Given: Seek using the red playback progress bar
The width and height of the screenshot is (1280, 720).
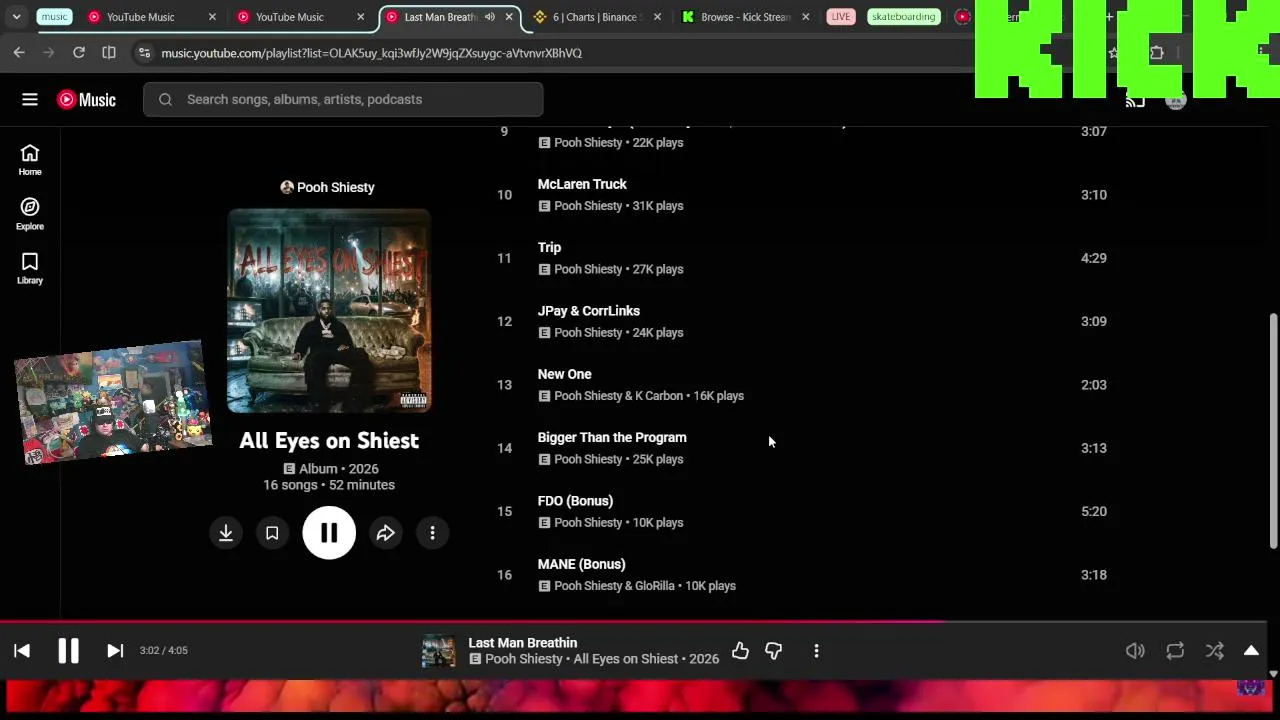Looking at the screenshot, I should point(633,622).
